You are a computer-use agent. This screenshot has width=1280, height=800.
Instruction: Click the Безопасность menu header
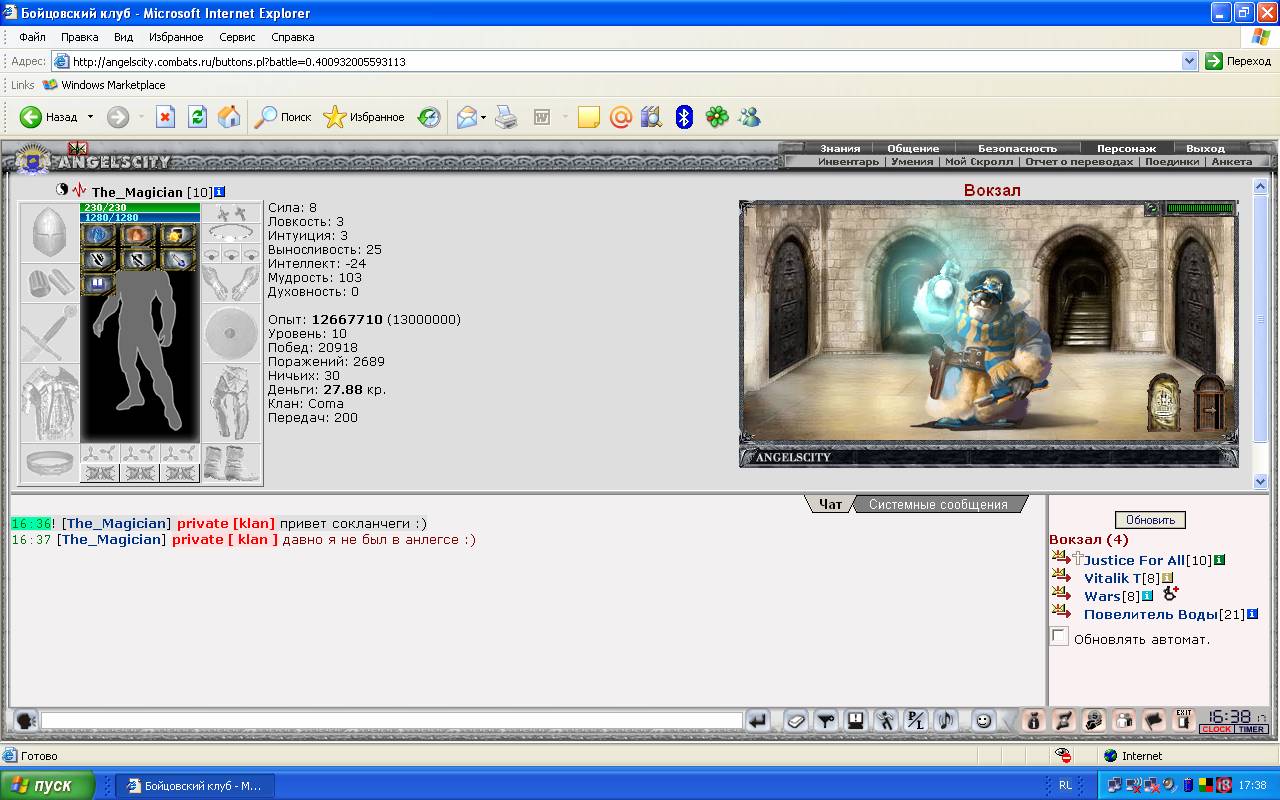coord(1017,148)
